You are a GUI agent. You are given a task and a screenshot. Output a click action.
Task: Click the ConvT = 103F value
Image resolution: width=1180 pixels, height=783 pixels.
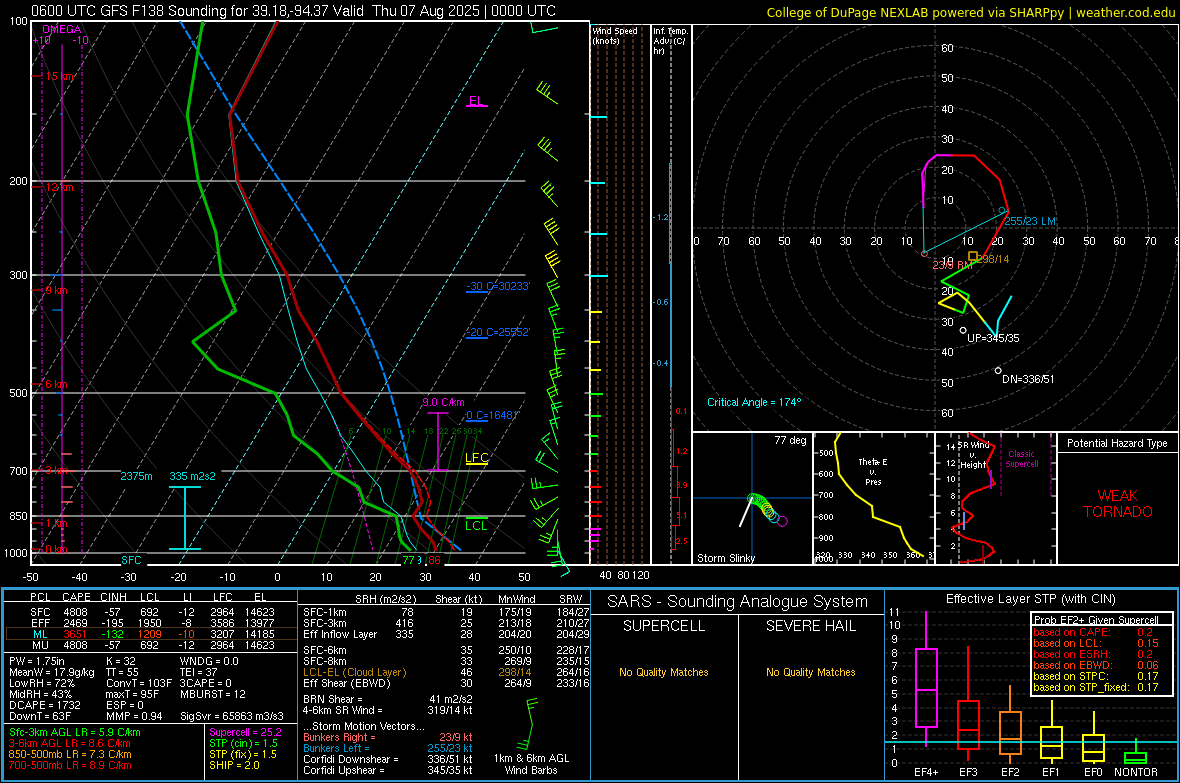138,683
